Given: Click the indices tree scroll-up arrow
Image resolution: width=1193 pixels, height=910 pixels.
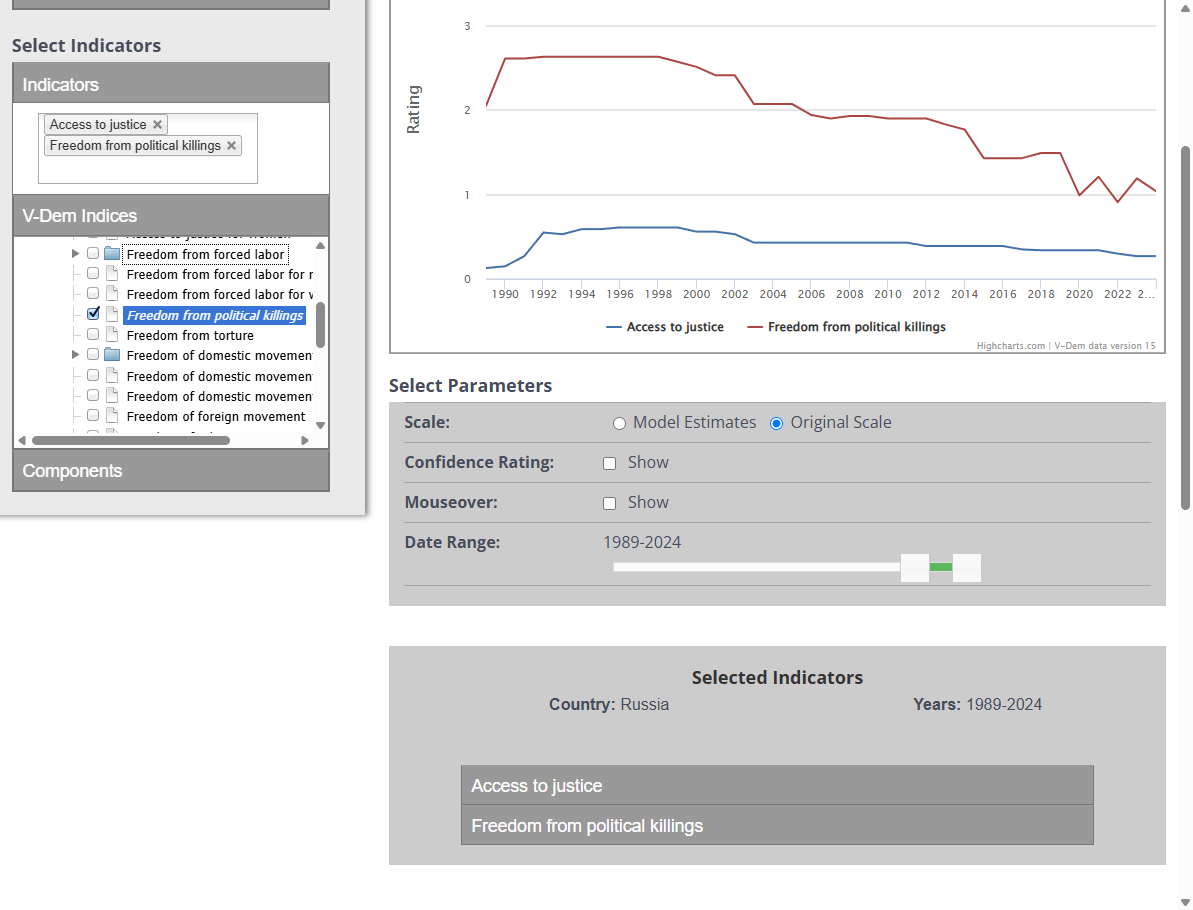Looking at the screenshot, I should 320,246.
